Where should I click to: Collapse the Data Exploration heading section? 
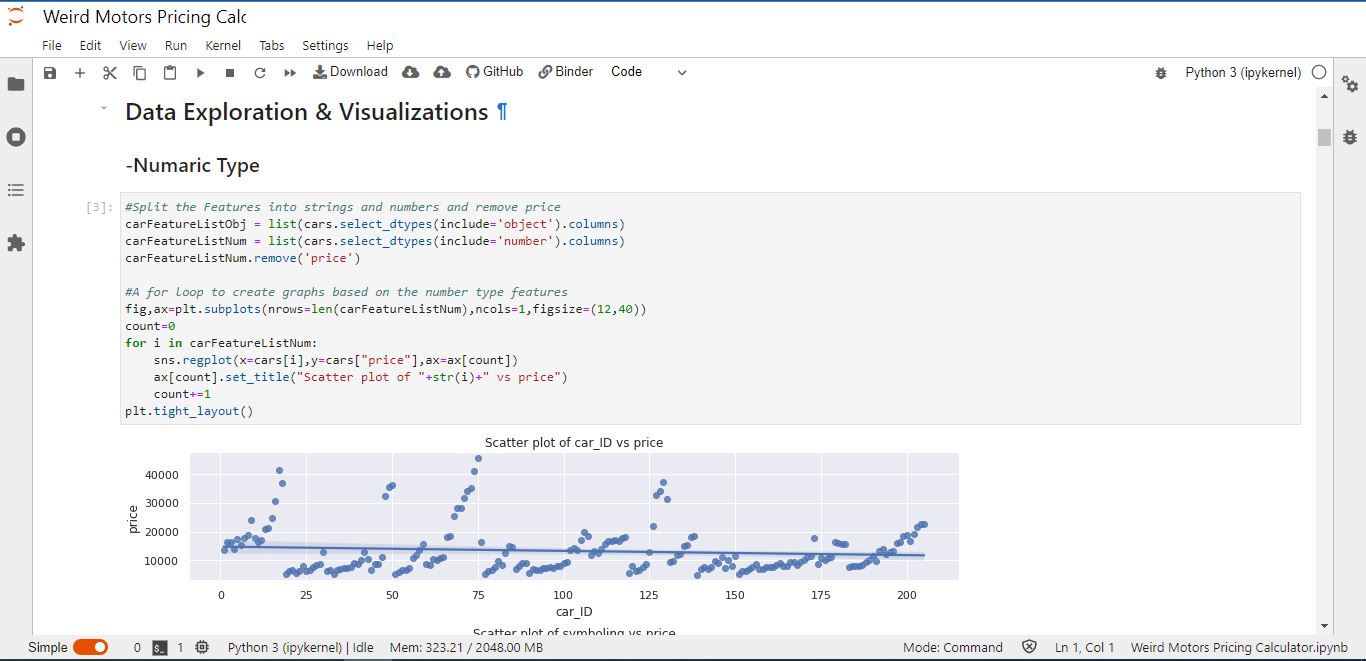click(104, 108)
